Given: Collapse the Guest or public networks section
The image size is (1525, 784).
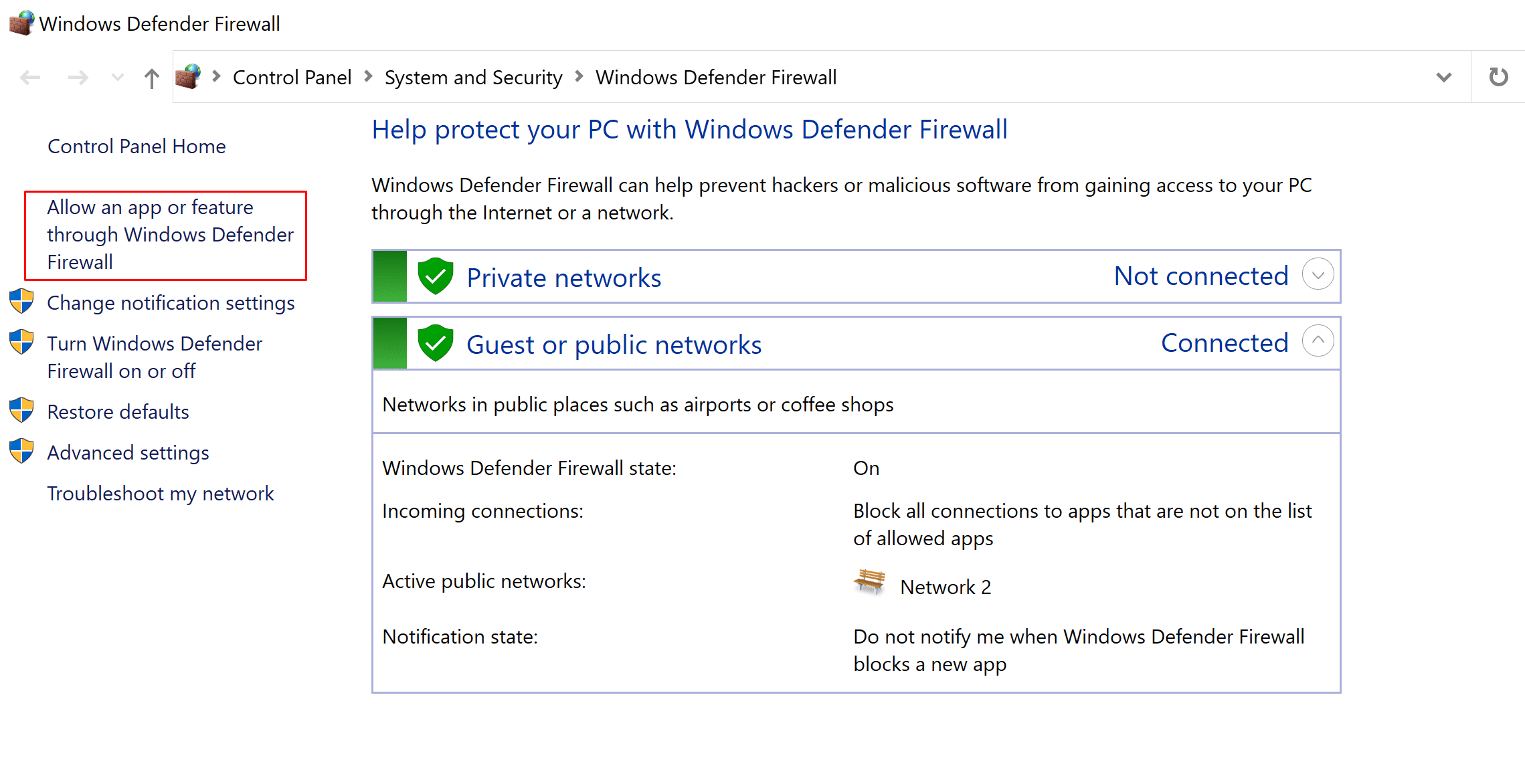Looking at the screenshot, I should pyautogui.click(x=1318, y=341).
